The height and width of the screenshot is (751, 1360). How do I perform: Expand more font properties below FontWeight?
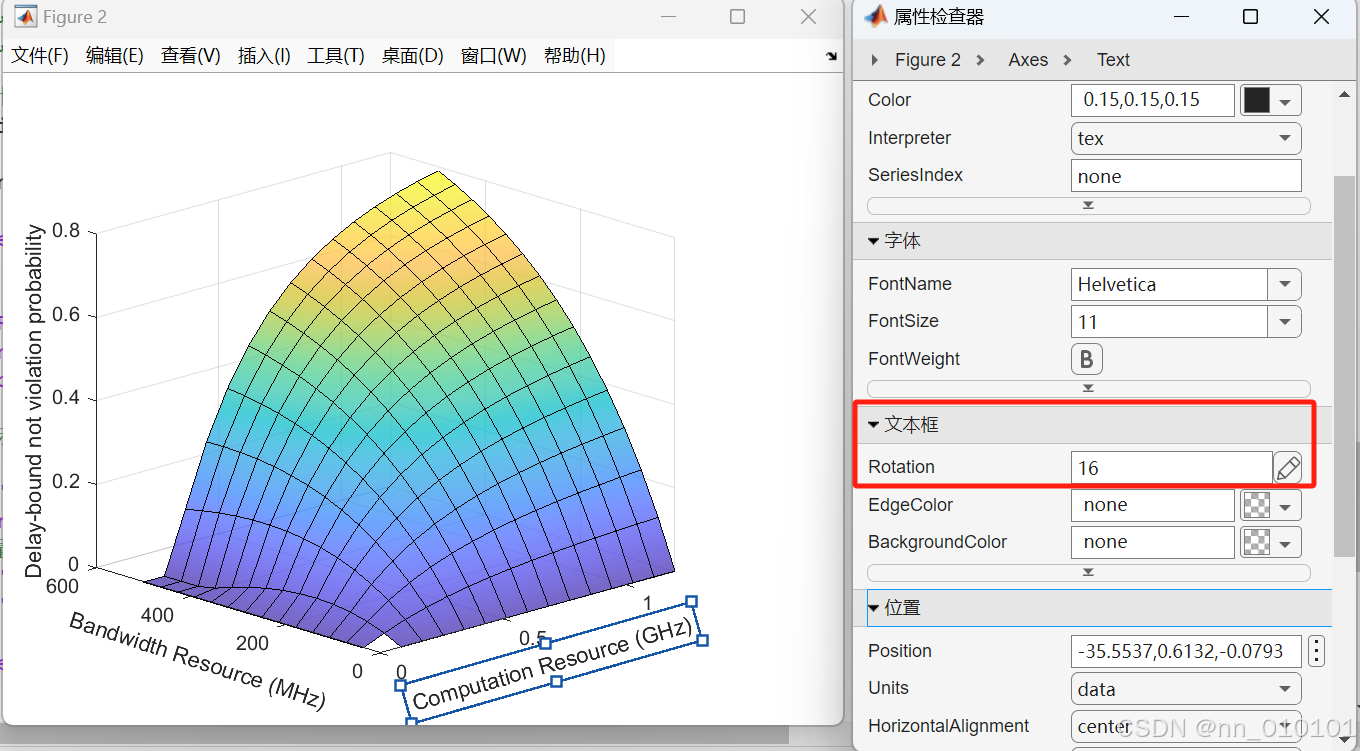pos(1088,388)
